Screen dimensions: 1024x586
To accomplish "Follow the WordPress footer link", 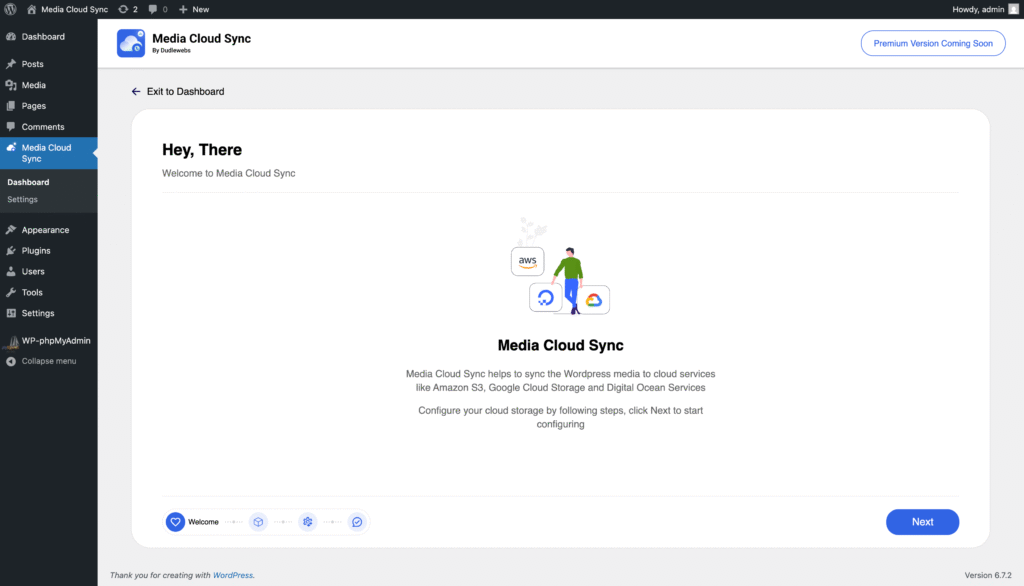I will point(232,576).
